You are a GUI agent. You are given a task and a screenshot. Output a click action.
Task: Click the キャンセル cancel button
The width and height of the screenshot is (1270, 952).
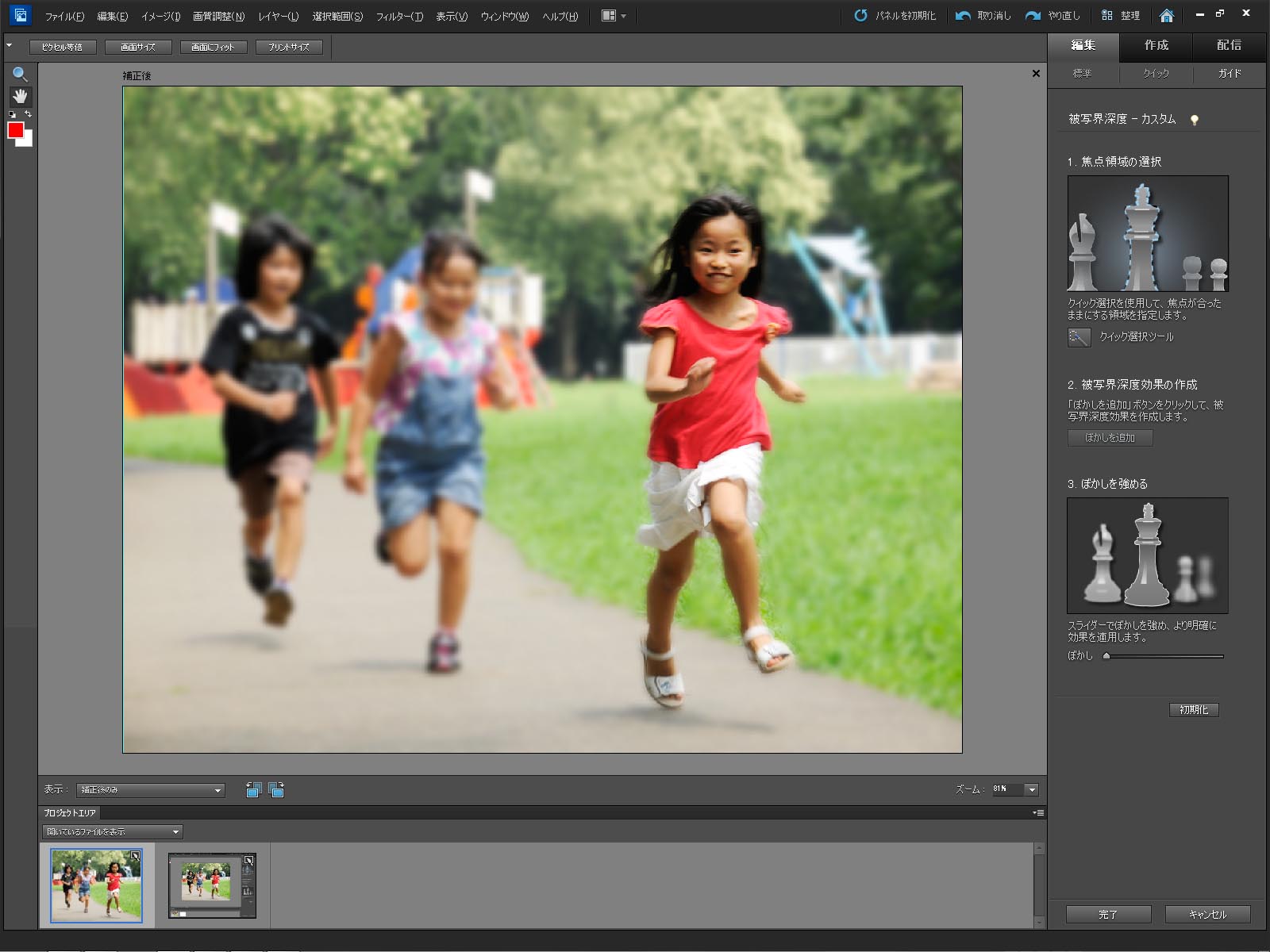(1208, 915)
